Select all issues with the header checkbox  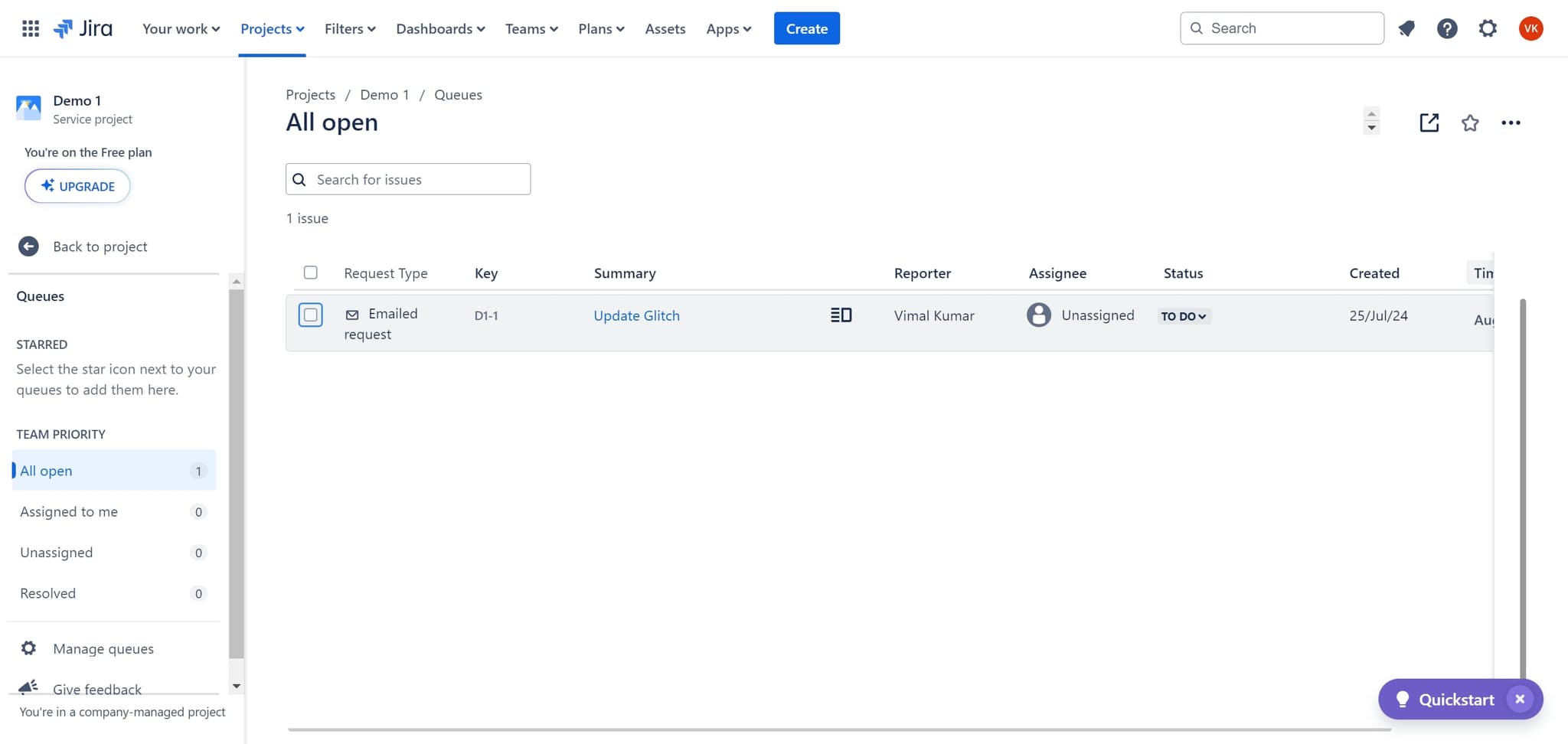click(x=311, y=272)
